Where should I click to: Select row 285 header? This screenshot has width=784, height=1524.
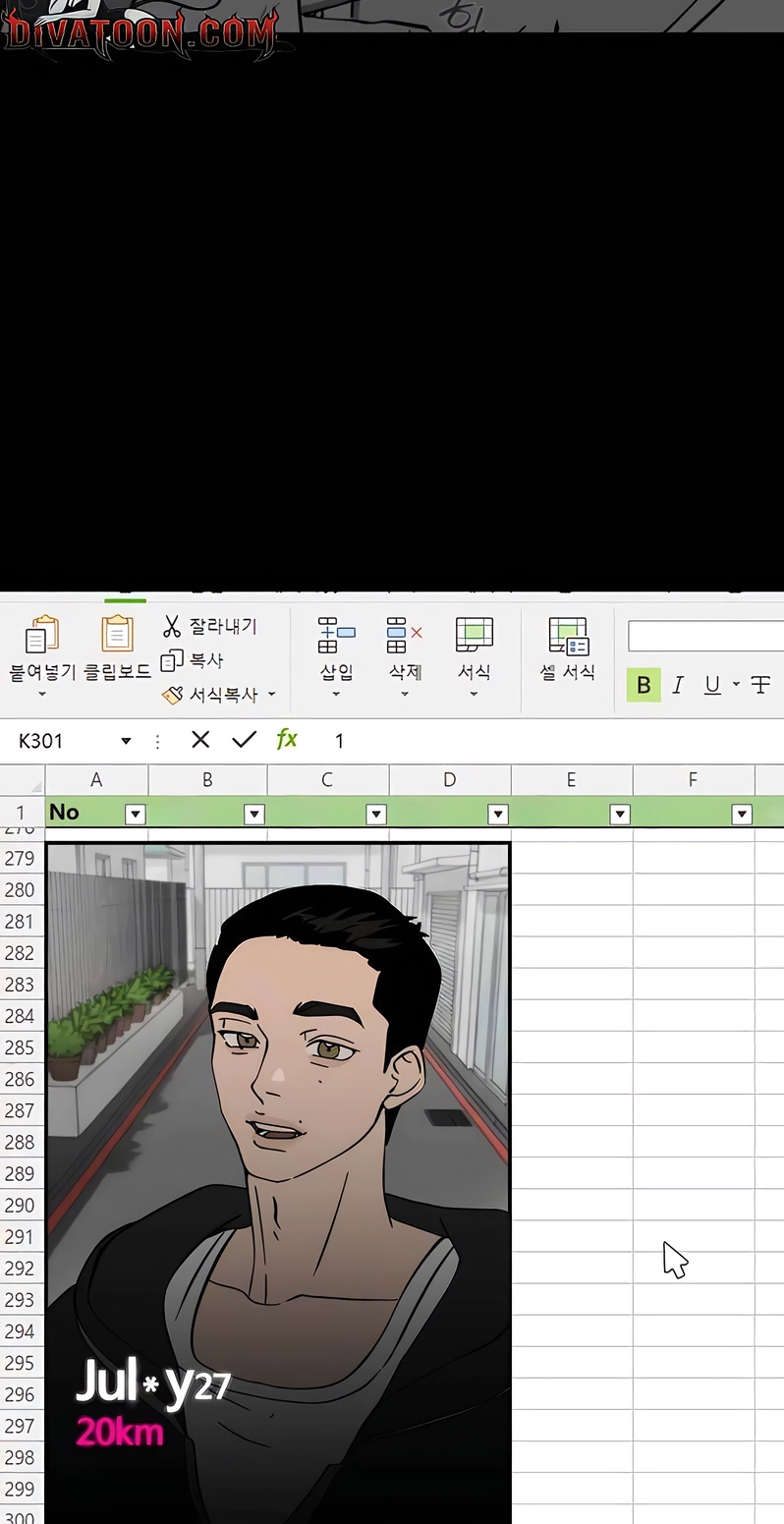[x=22, y=1047]
